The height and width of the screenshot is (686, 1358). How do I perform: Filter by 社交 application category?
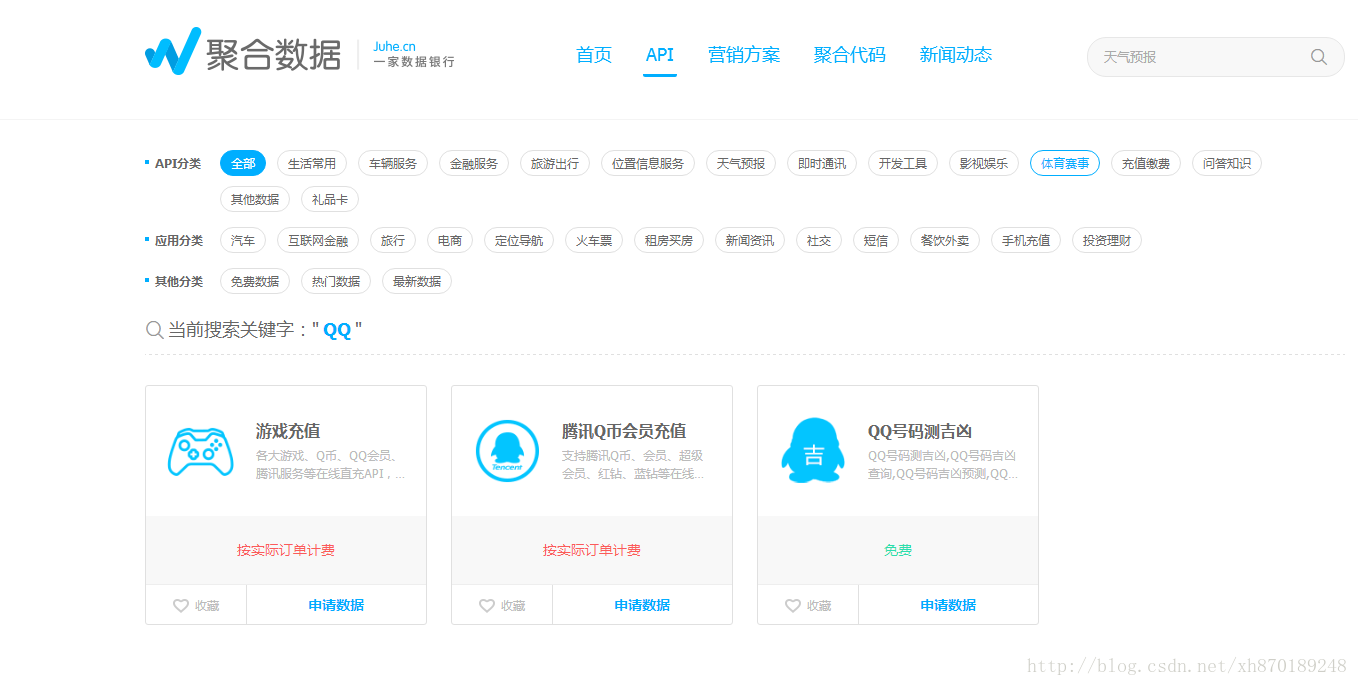click(x=819, y=240)
